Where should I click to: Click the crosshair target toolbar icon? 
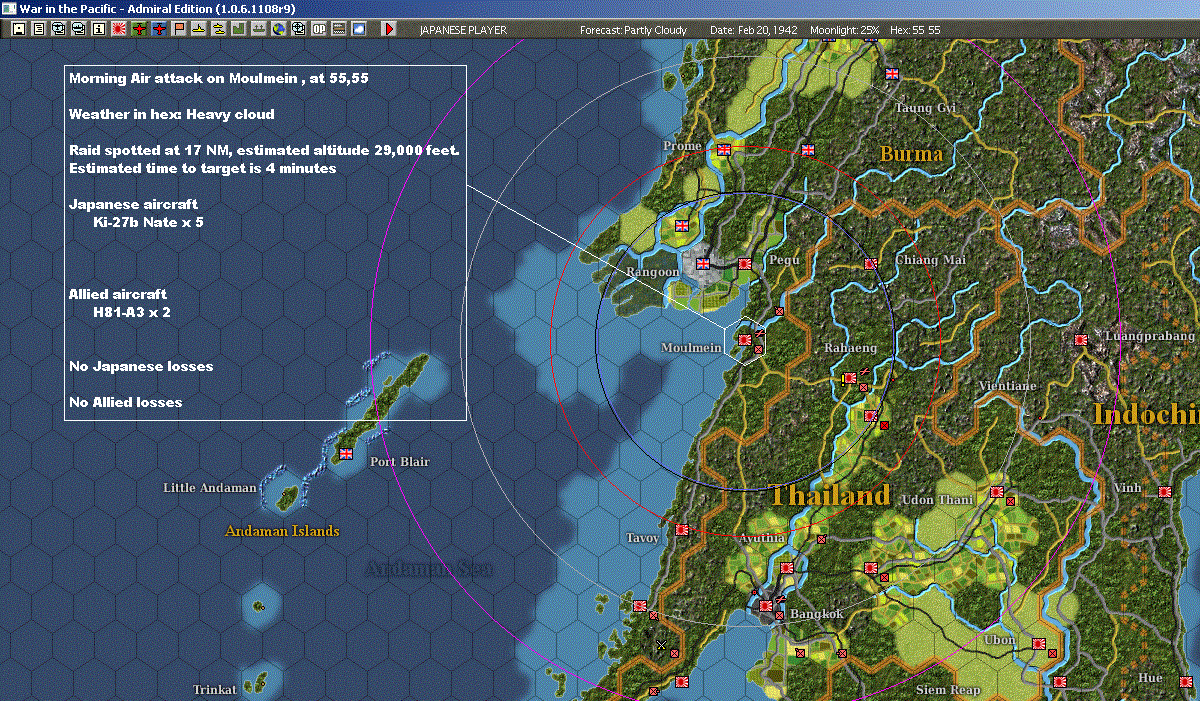(299, 29)
